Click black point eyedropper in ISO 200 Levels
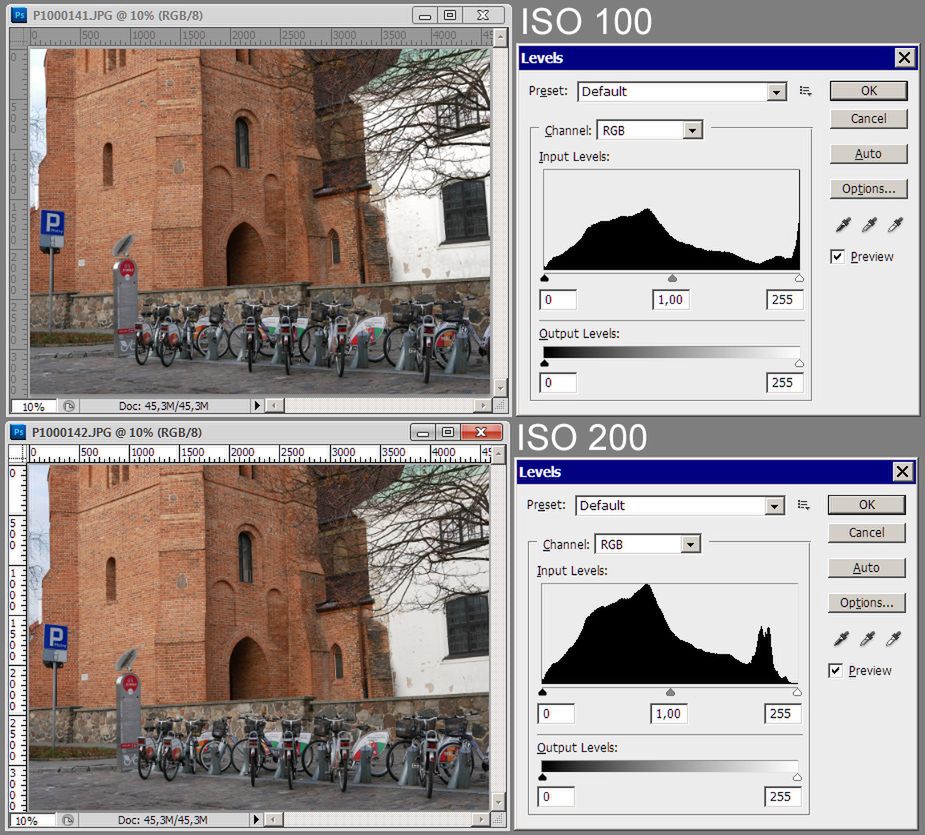 click(842, 638)
